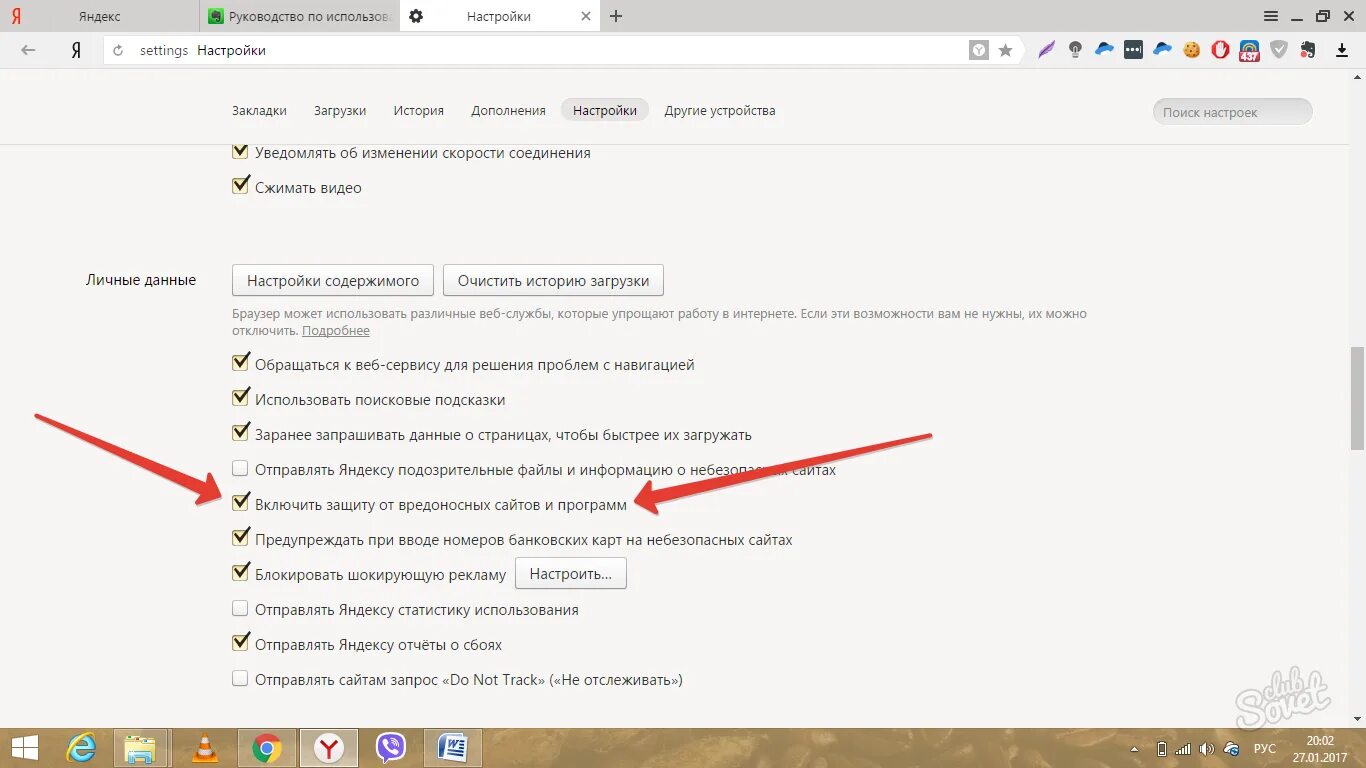The height and width of the screenshot is (768, 1366).
Task: Open a new tab with the plus button
Action: [616, 16]
